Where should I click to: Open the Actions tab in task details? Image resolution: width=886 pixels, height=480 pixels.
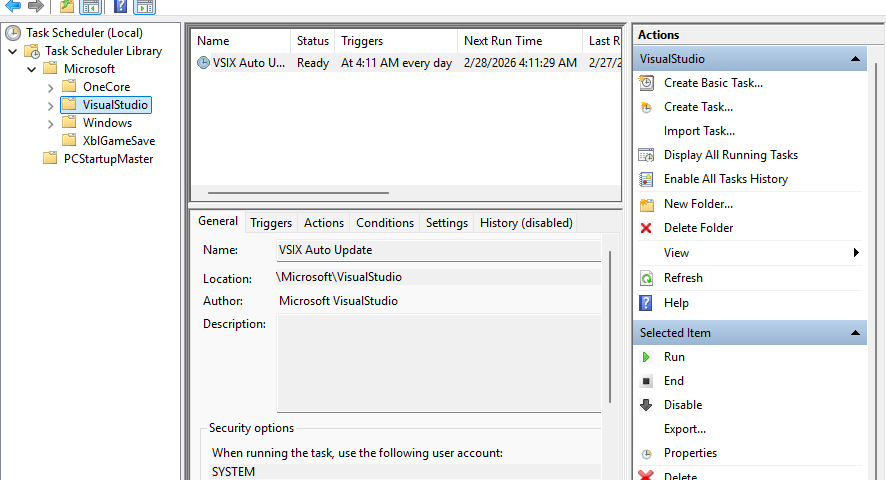[x=324, y=223]
